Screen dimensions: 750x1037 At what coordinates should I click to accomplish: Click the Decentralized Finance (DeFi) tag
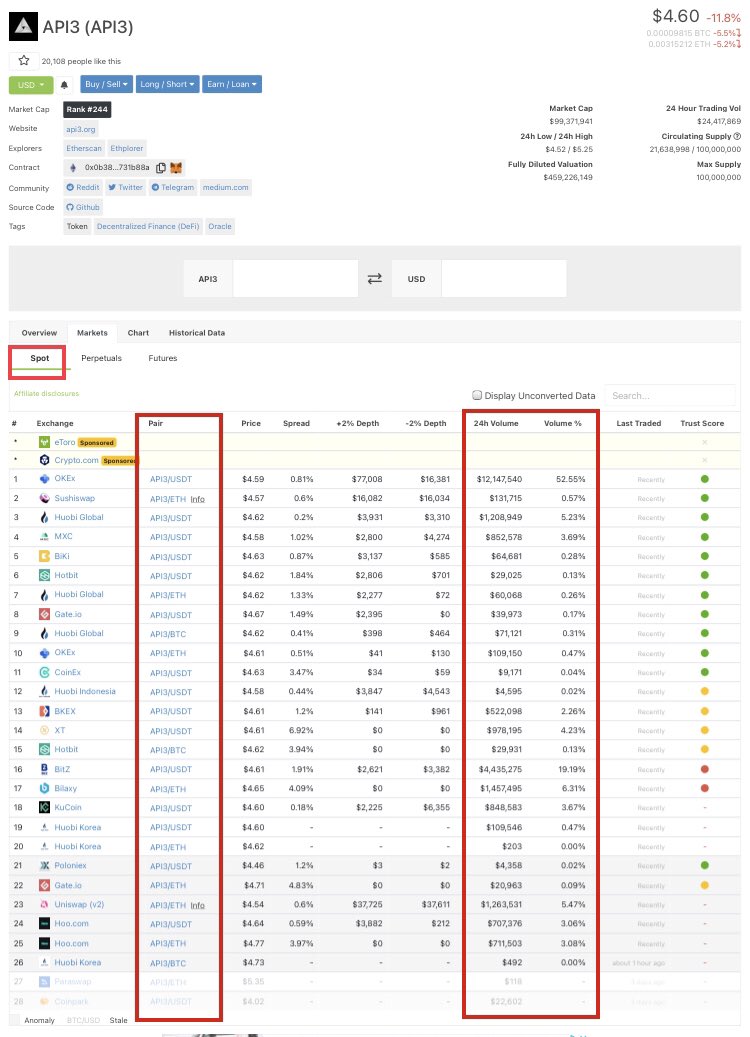point(148,226)
